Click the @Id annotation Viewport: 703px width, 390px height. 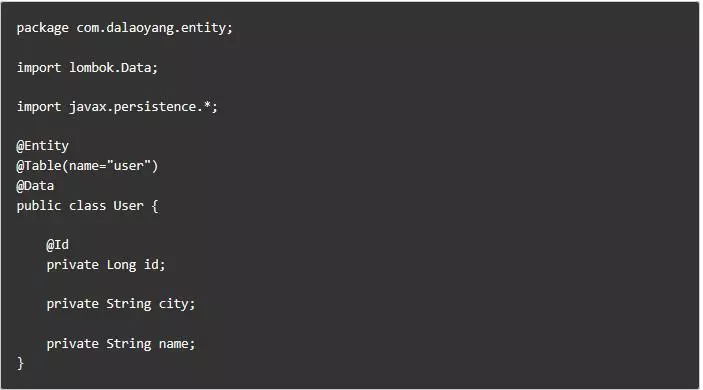[x=57, y=245]
